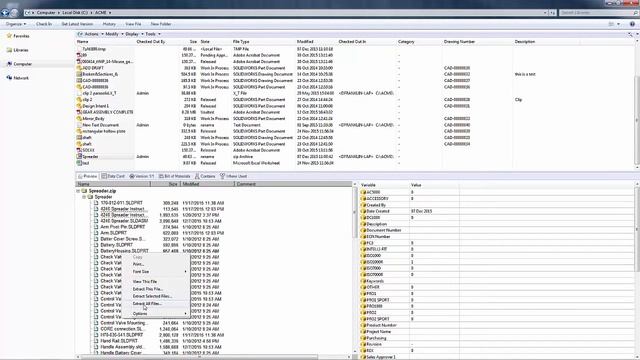Collapse the Spreader folder tree node
This screenshot has width=640, height=360.
(x=84, y=197)
